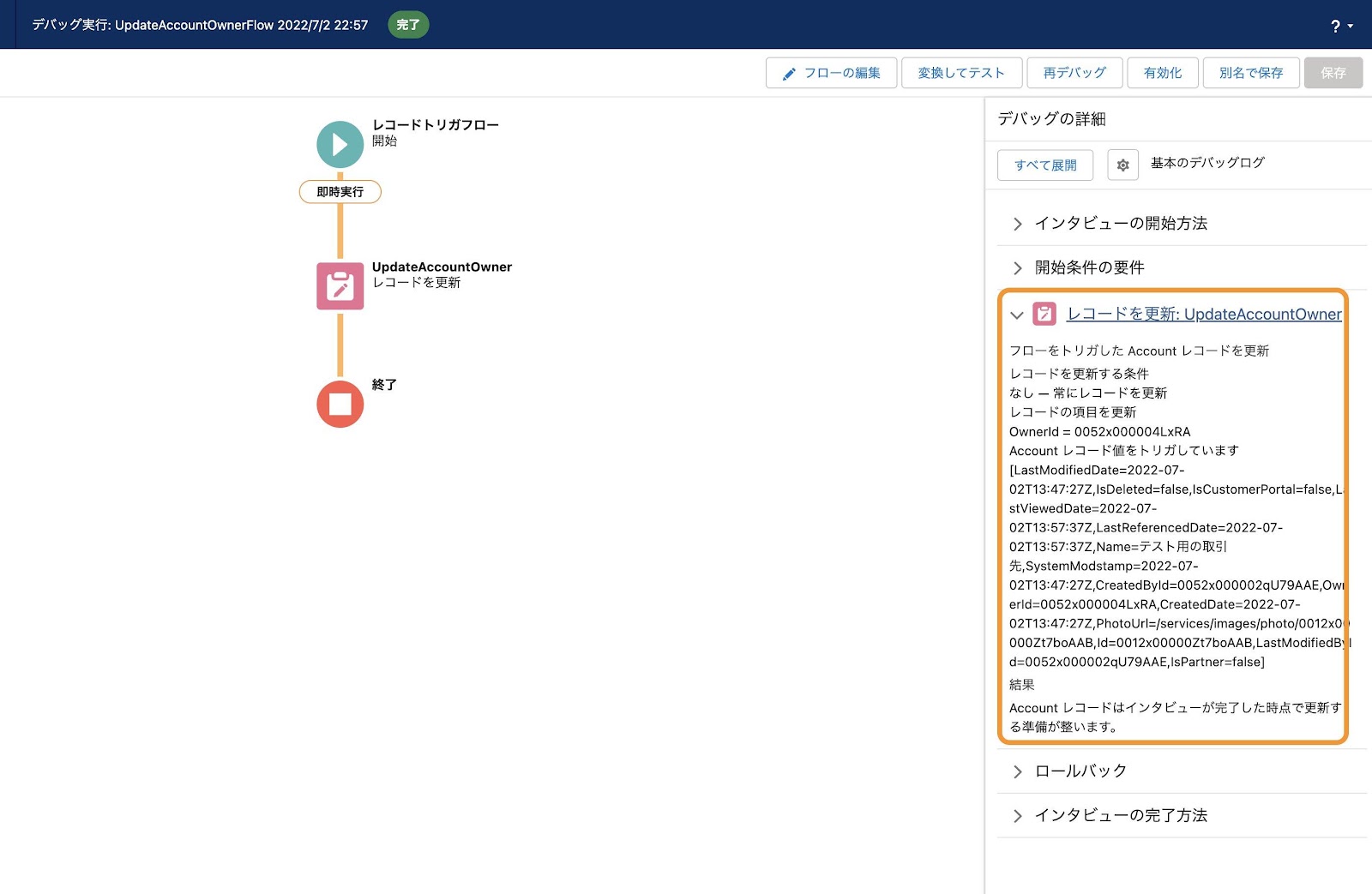Screen dimensions: 1372x894
Task: Click the 再デバッグ button
Action: coord(1074,73)
